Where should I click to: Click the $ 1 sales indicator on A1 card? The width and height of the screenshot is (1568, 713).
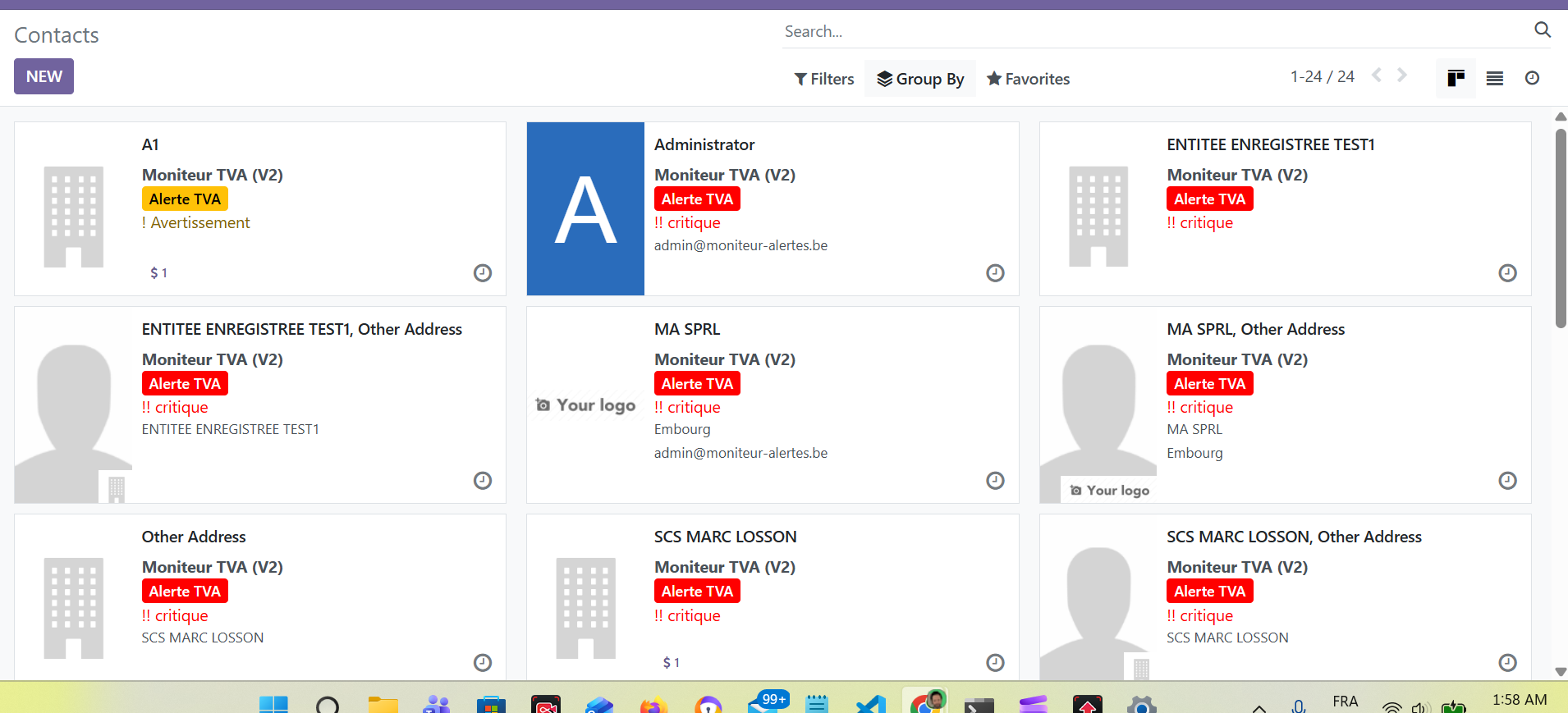click(158, 273)
